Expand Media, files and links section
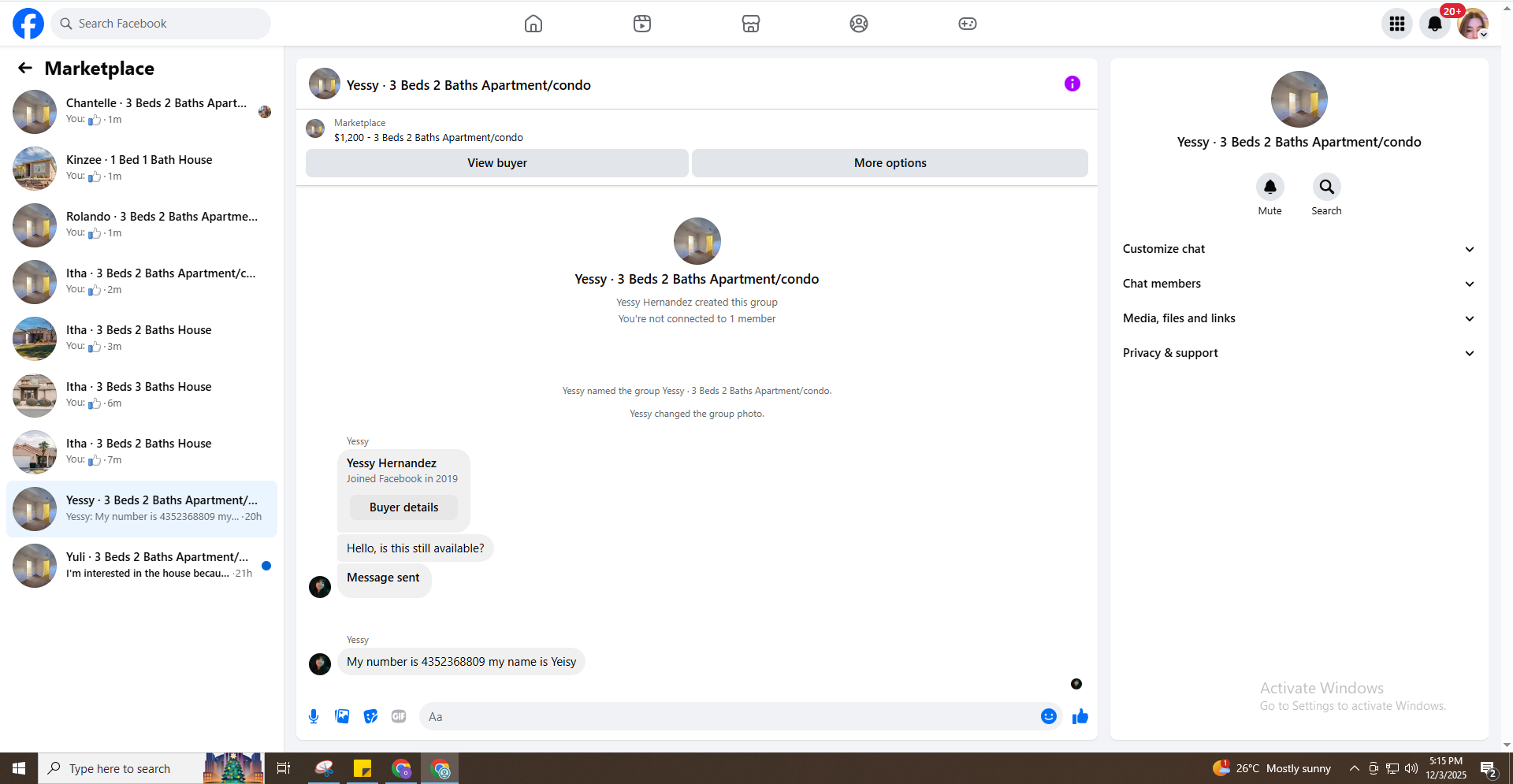This screenshot has height=784, width=1513. (x=1299, y=318)
